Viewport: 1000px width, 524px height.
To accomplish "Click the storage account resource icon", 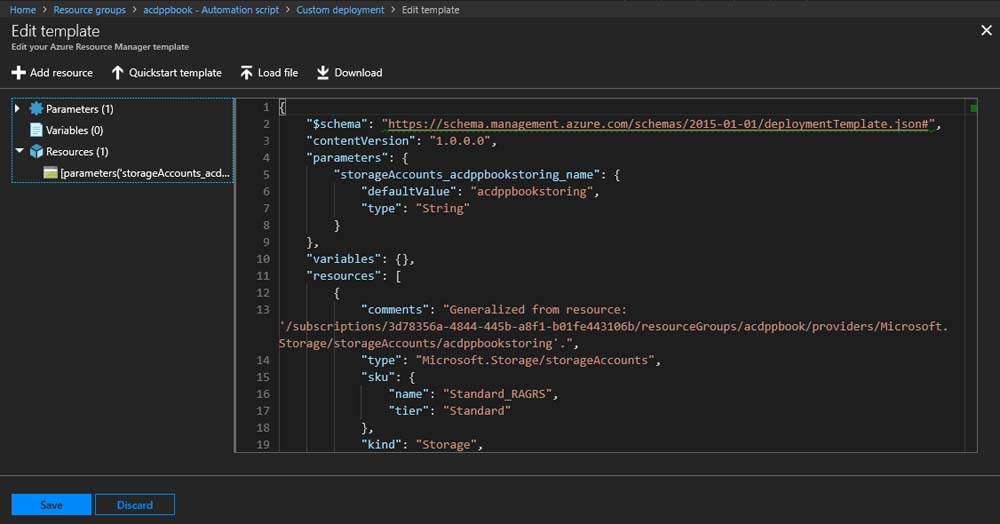I will [x=50, y=173].
